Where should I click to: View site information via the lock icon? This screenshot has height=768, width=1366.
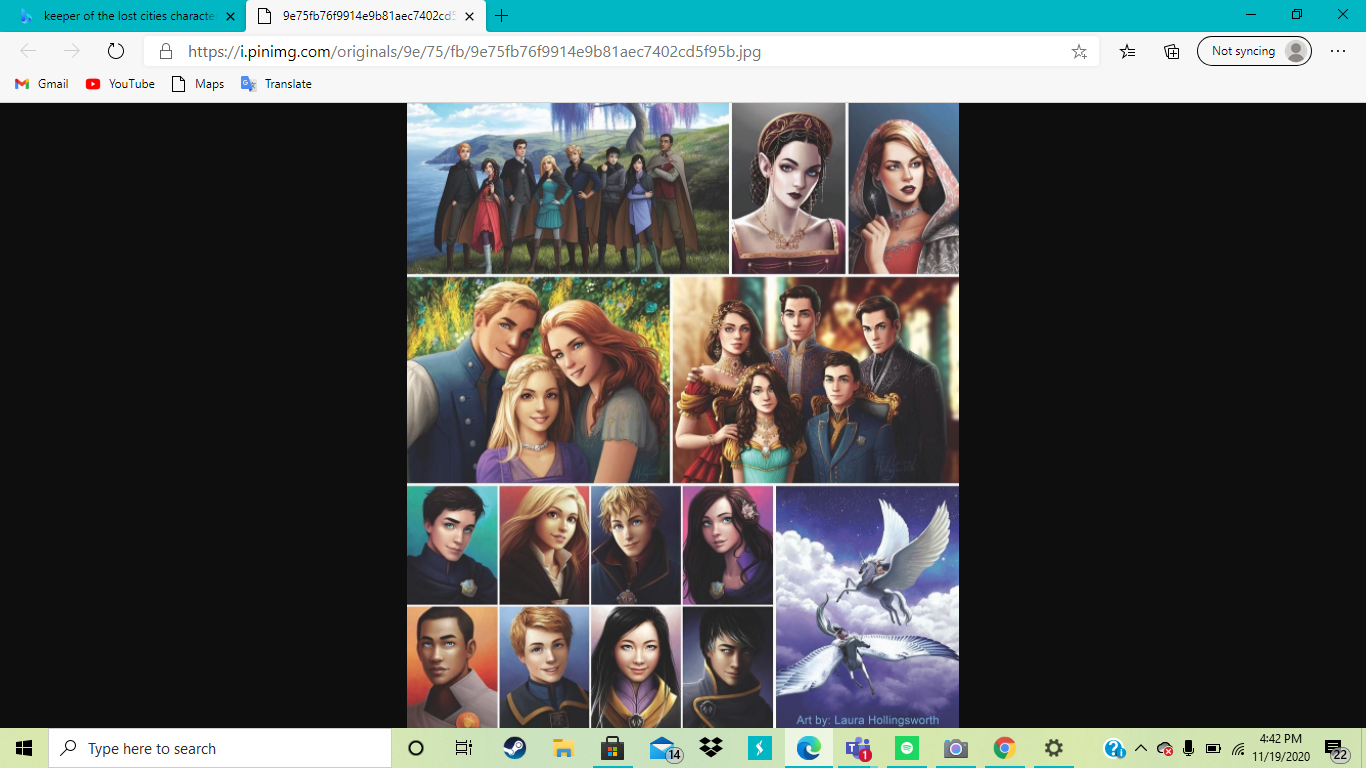pos(166,51)
